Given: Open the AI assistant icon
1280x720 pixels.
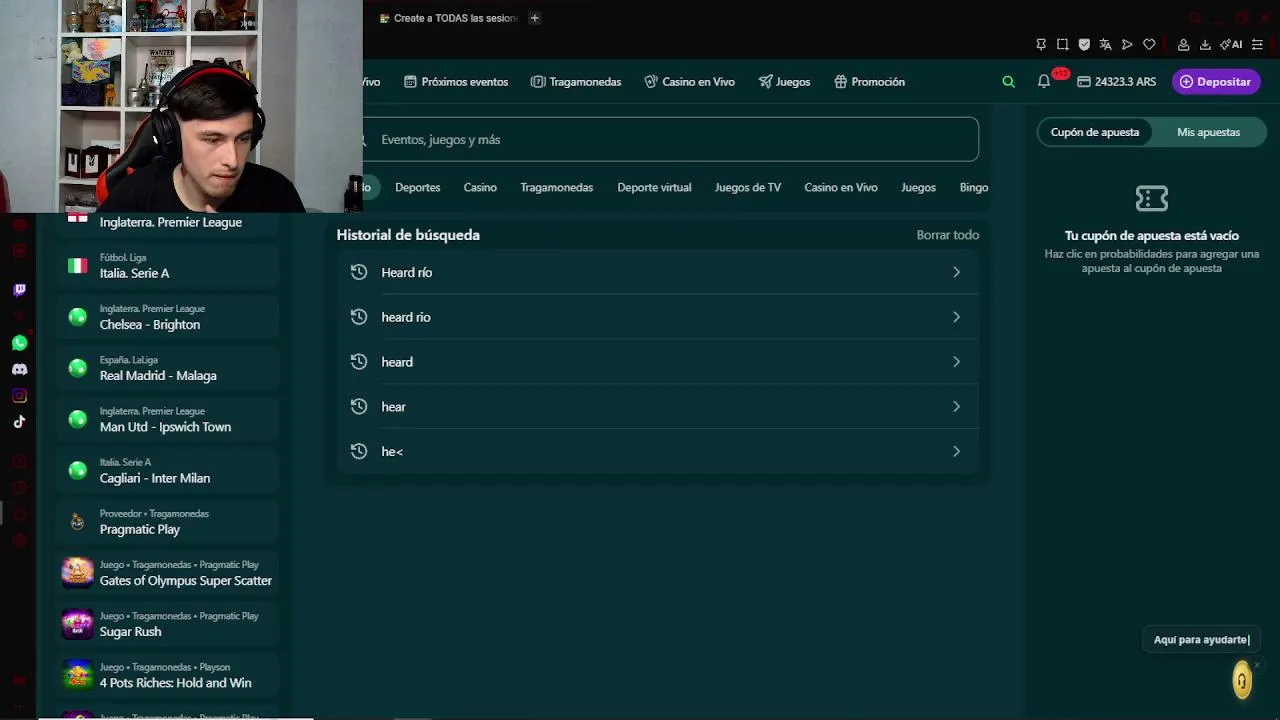Looking at the screenshot, I should 1231,44.
